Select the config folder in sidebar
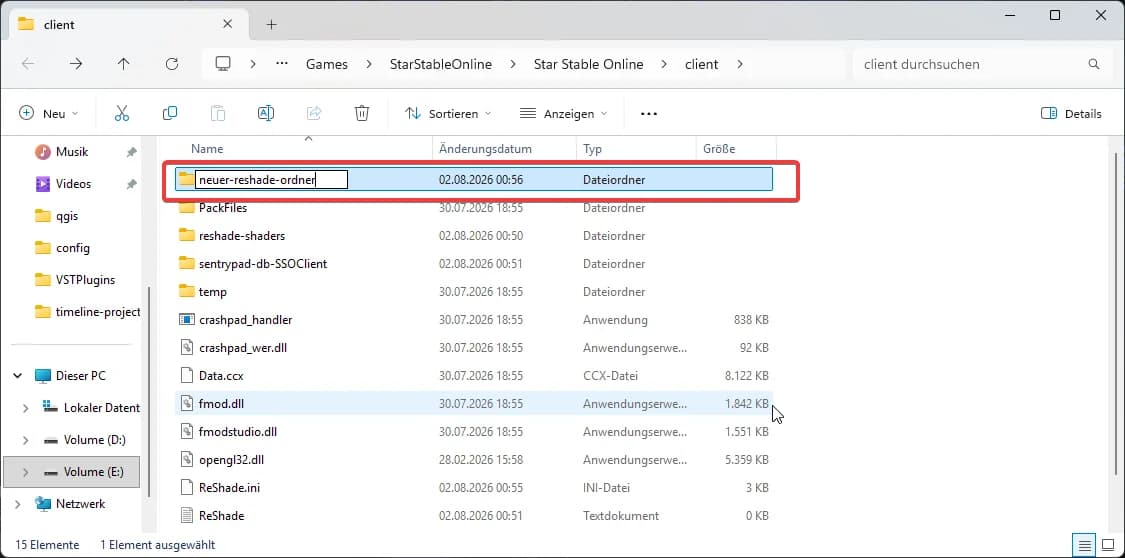Screen dimensions: 1125x558 pos(72,248)
